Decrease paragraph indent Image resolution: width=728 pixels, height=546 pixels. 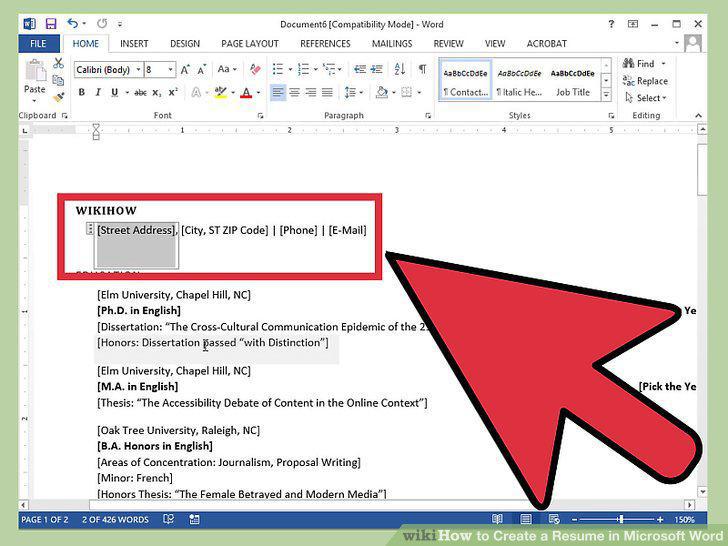click(x=359, y=70)
